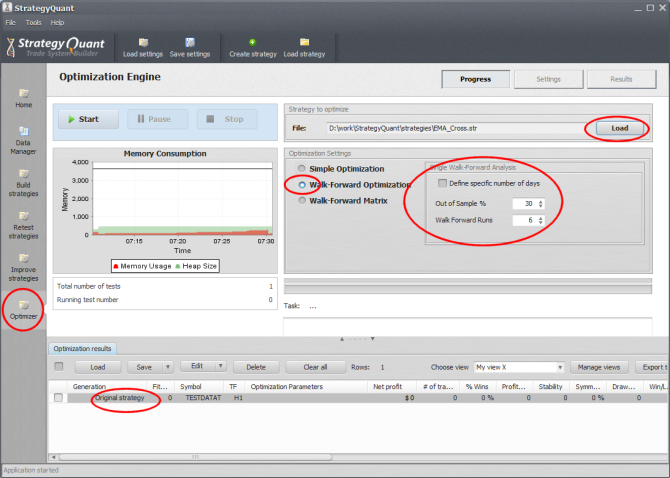Image resolution: width=670 pixels, height=478 pixels.
Task: Click the Export button
Action: (652, 367)
